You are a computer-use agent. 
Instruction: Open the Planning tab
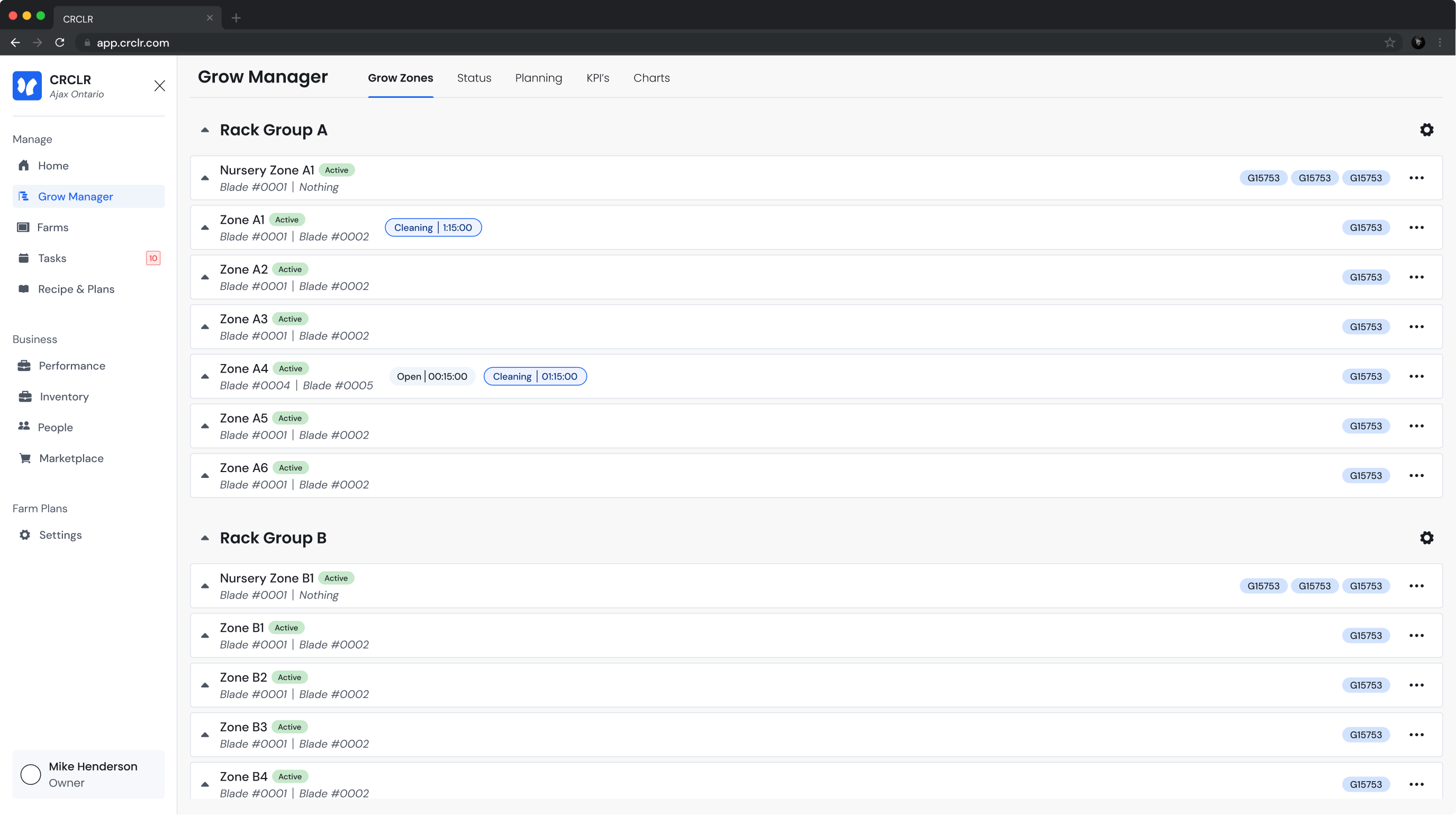pyautogui.click(x=538, y=78)
